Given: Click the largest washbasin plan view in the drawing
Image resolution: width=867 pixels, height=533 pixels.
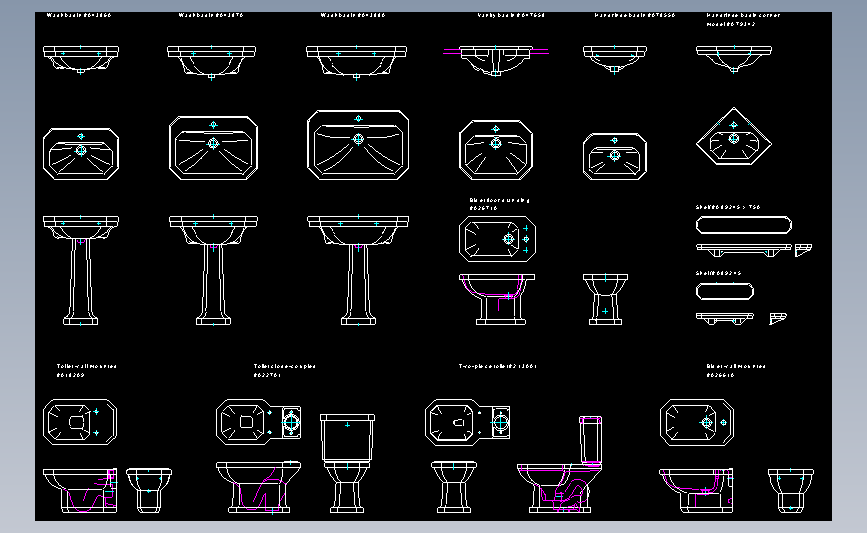Looking at the screenshot, I should pyautogui.click(x=358, y=145).
